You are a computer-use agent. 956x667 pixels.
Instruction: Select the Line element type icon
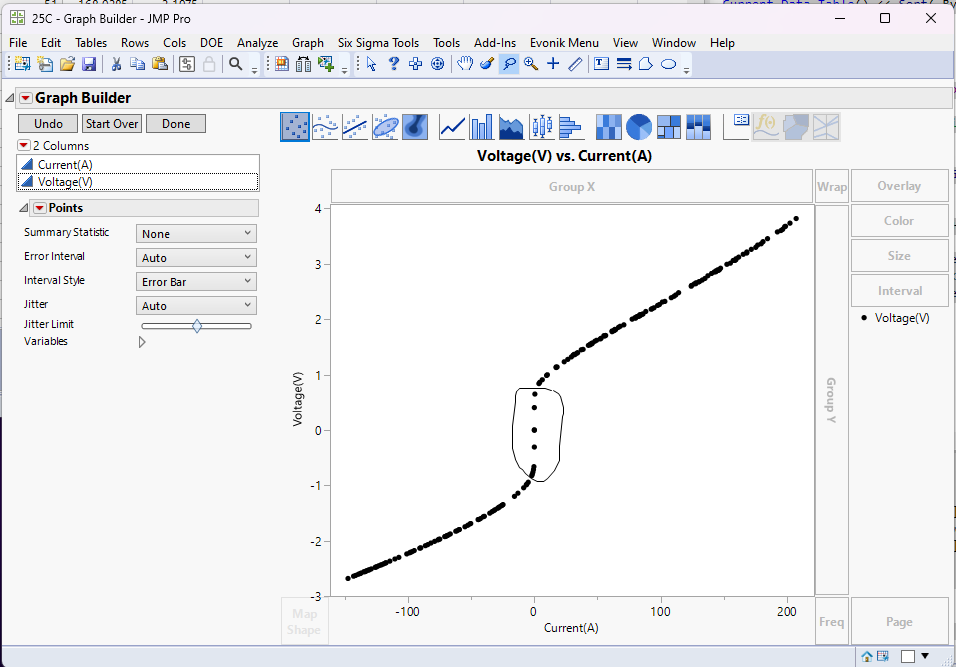[453, 127]
